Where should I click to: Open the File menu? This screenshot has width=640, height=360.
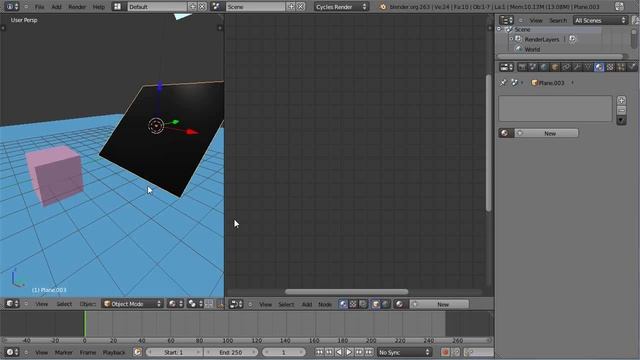[x=39, y=7]
